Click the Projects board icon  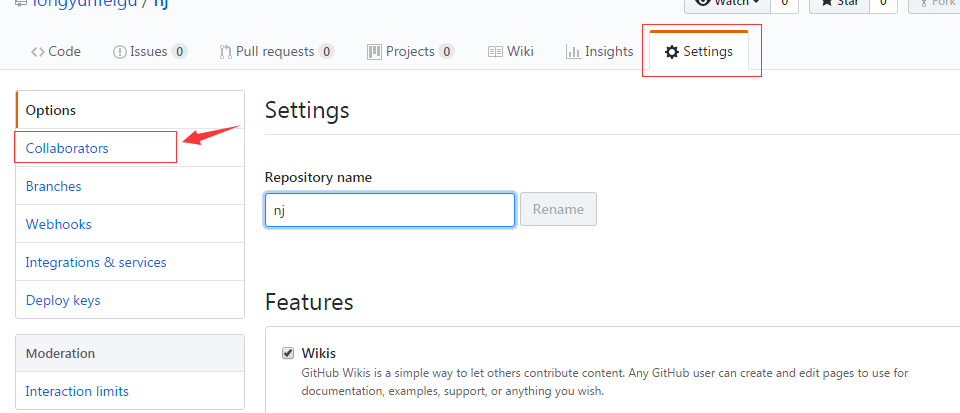(374, 52)
